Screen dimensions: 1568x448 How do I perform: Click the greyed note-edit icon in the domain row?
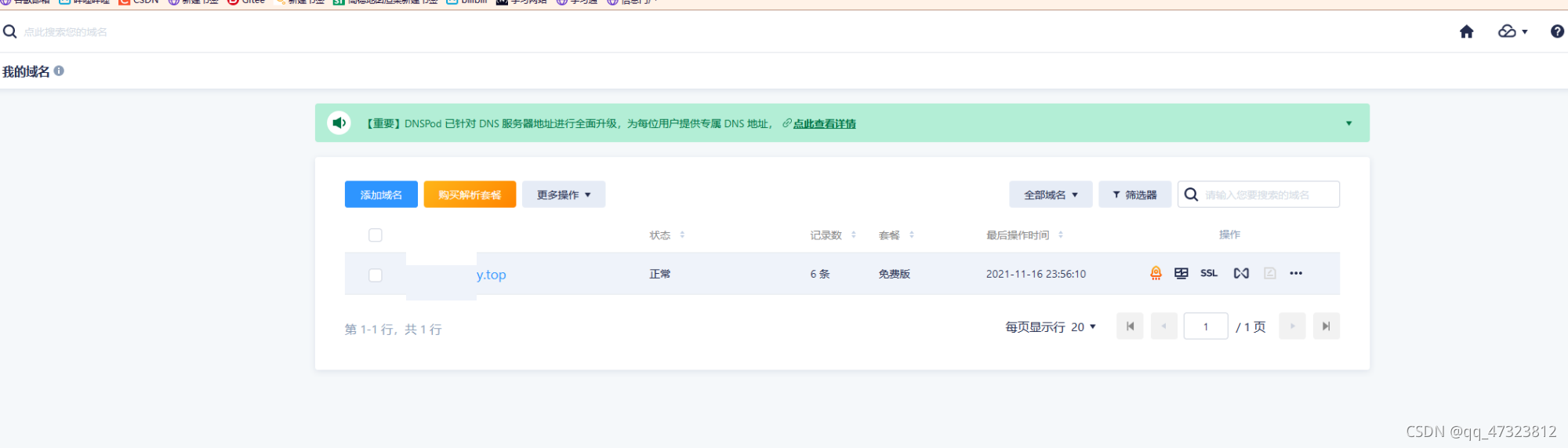click(x=1270, y=273)
